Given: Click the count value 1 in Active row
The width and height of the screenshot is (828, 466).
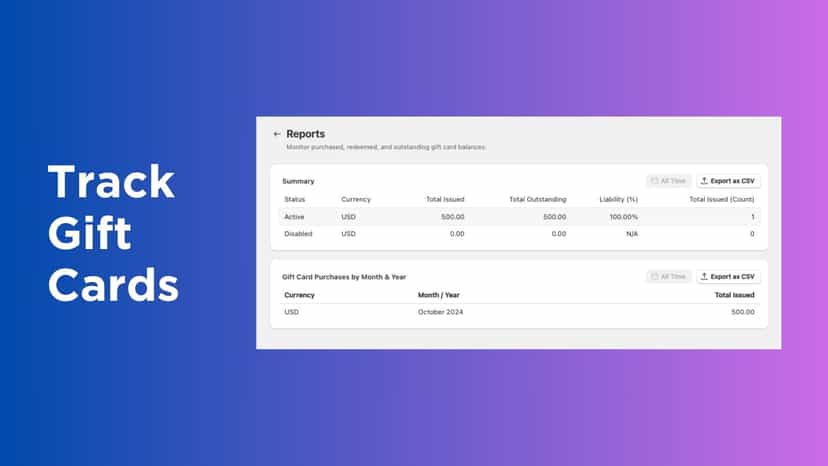Looking at the screenshot, I should [x=752, y=217].
